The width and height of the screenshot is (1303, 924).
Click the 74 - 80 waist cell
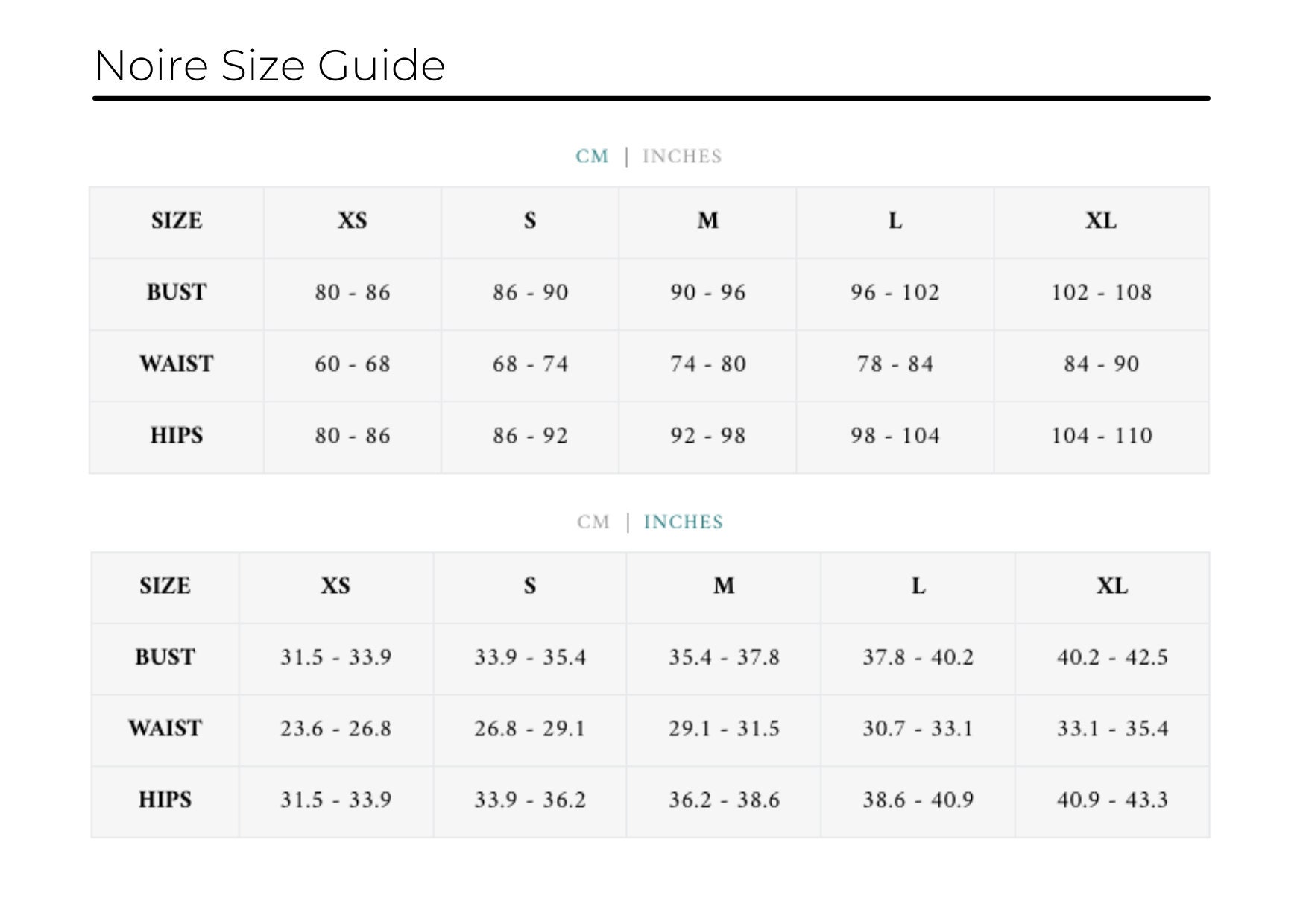pyautogui.click(x=708, y=364)
